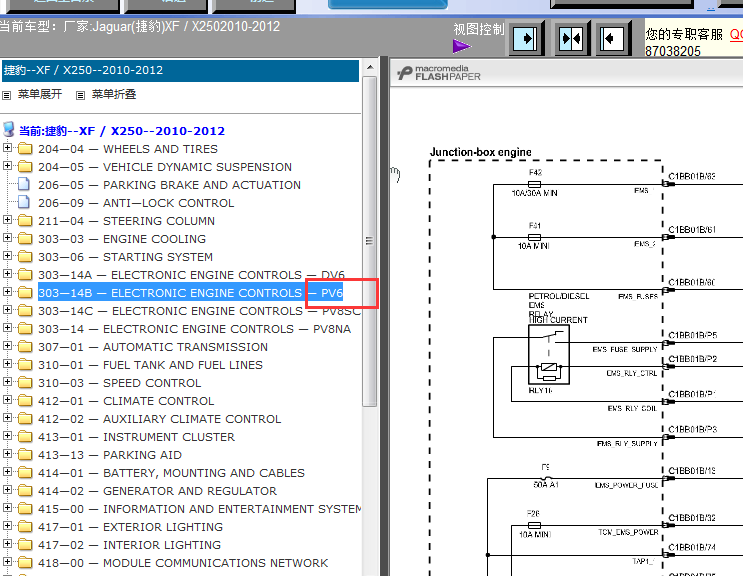Click the F42 fuse symbol in diagram
This screenshot has height=576, width=743.
(x=534, y=184)
